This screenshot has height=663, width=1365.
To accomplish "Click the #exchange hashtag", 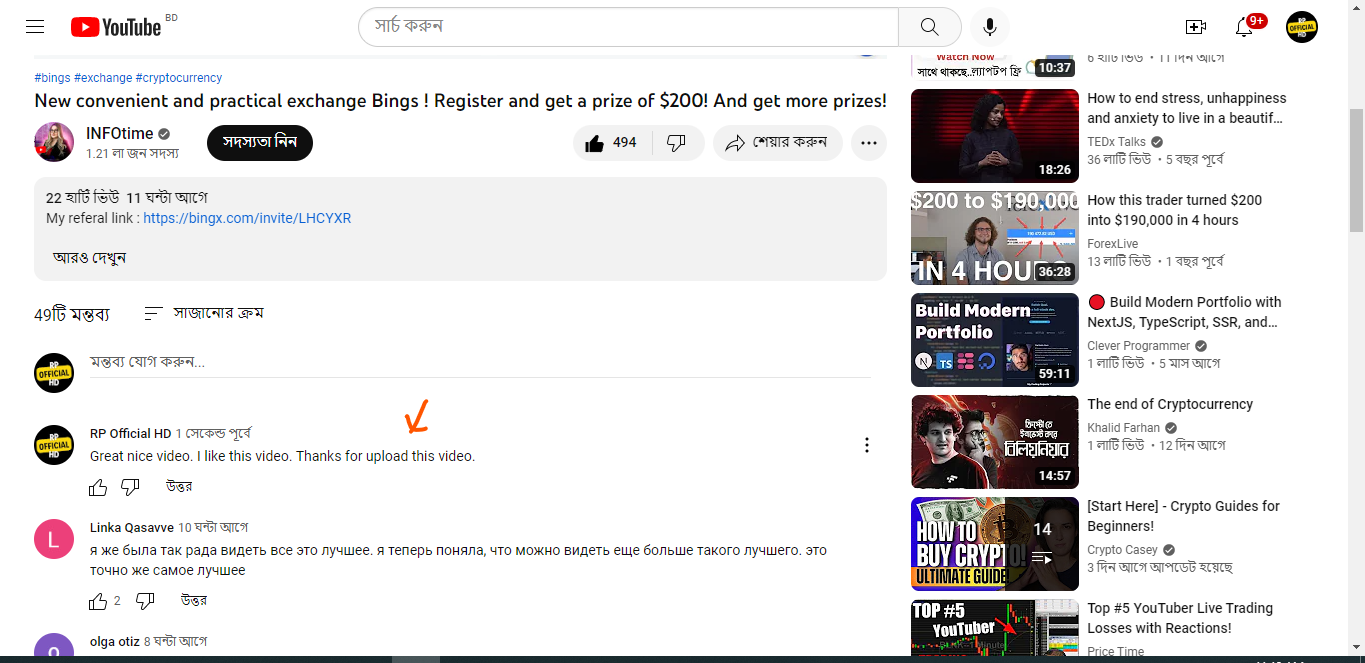I will (103, 78).
